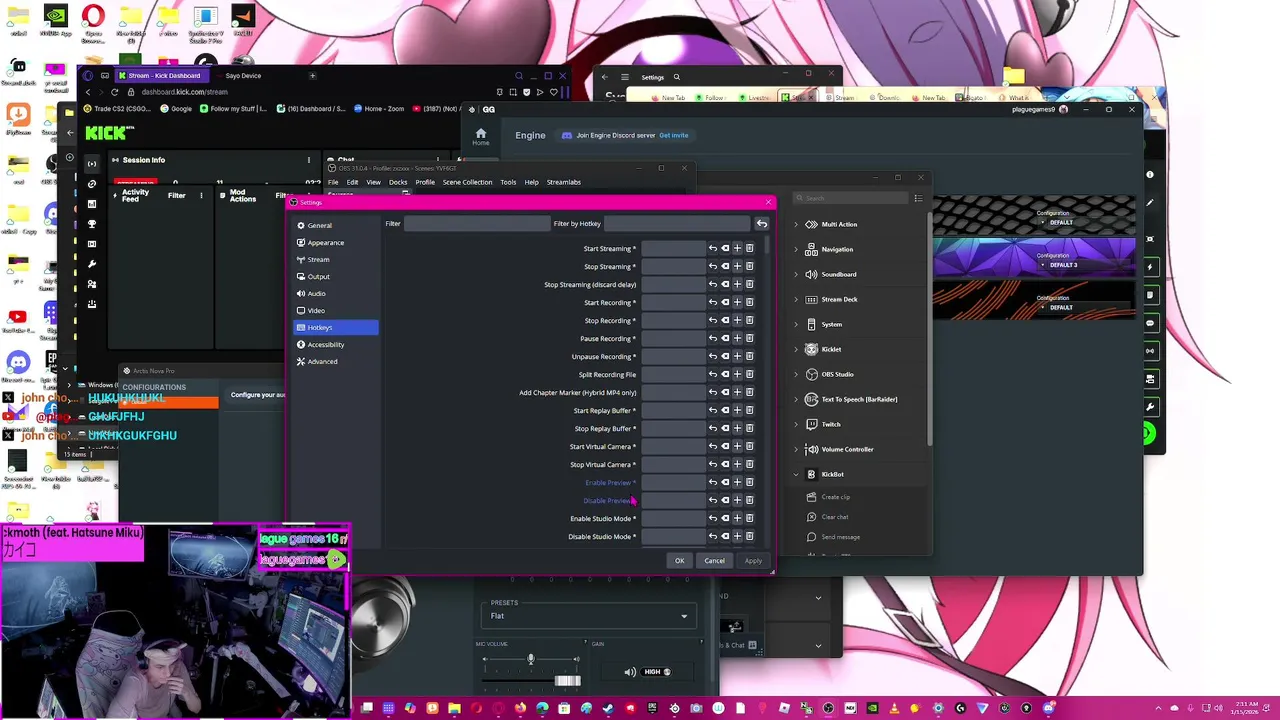Open the OBS Docks menu
This screenshot has height=720, width=1280.
tap(398, 182)
